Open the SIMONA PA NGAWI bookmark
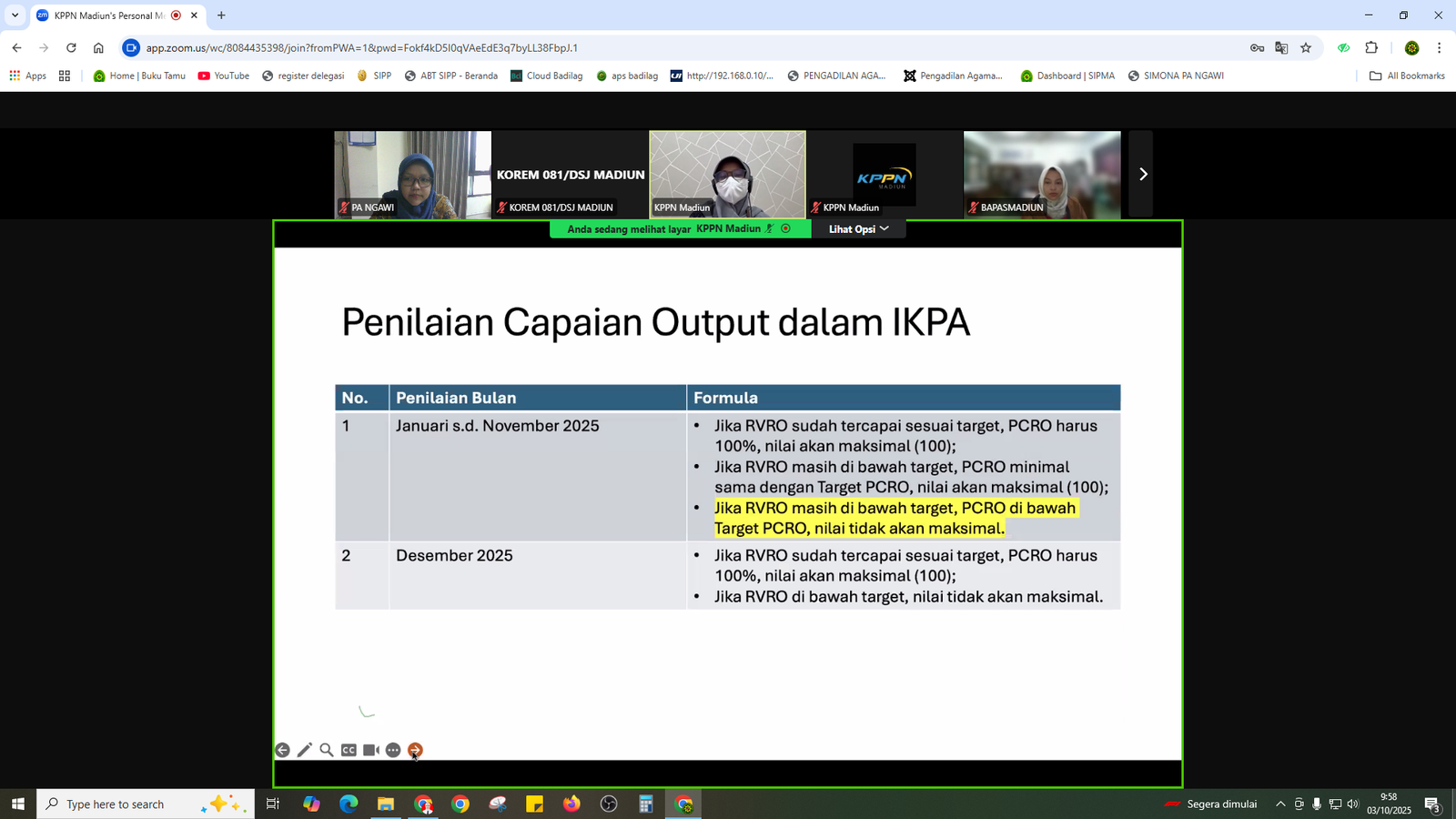 [1176, 76]
